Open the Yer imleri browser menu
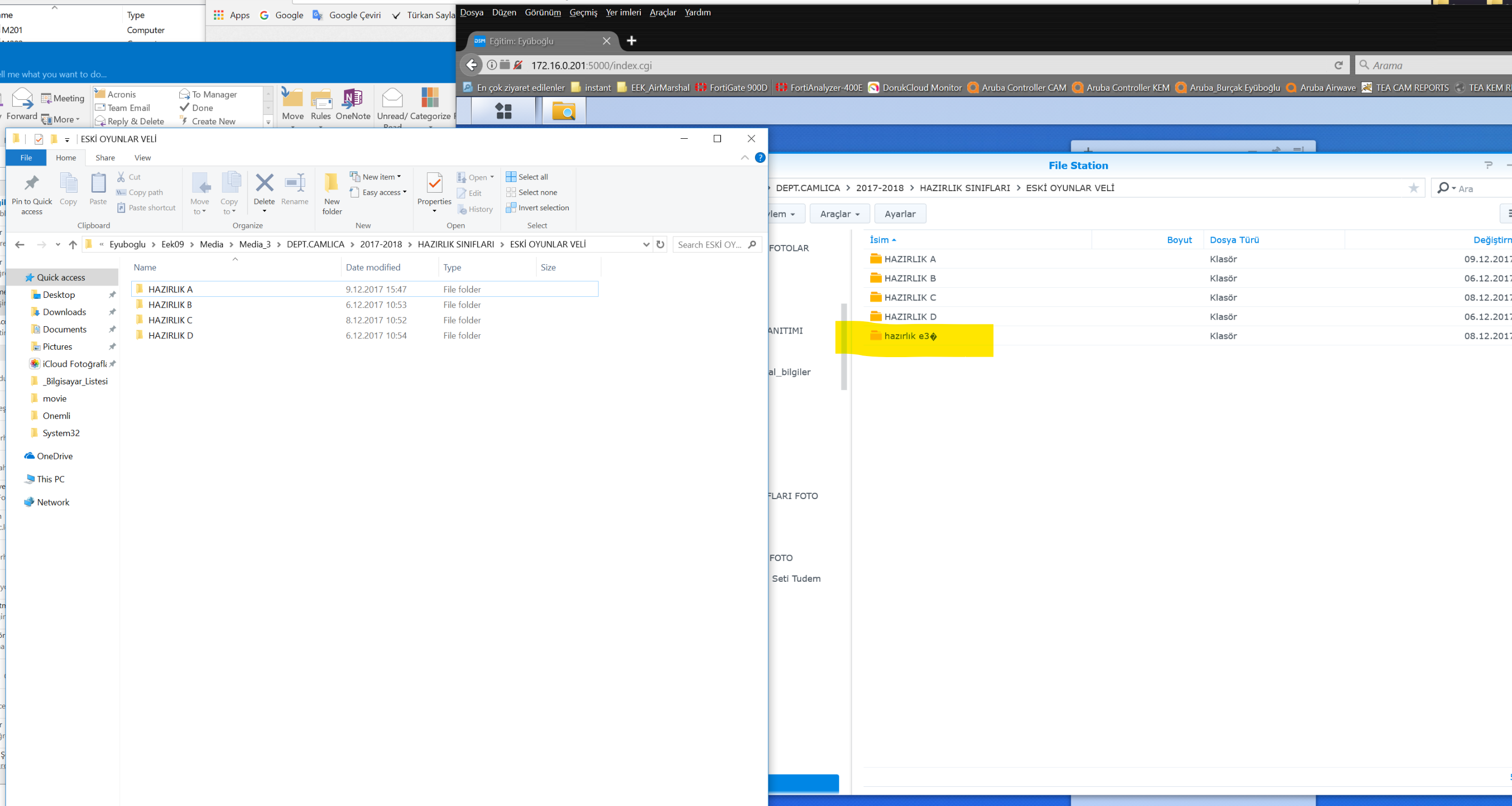The image size is (1512, 806). click(x=623, y=12)
